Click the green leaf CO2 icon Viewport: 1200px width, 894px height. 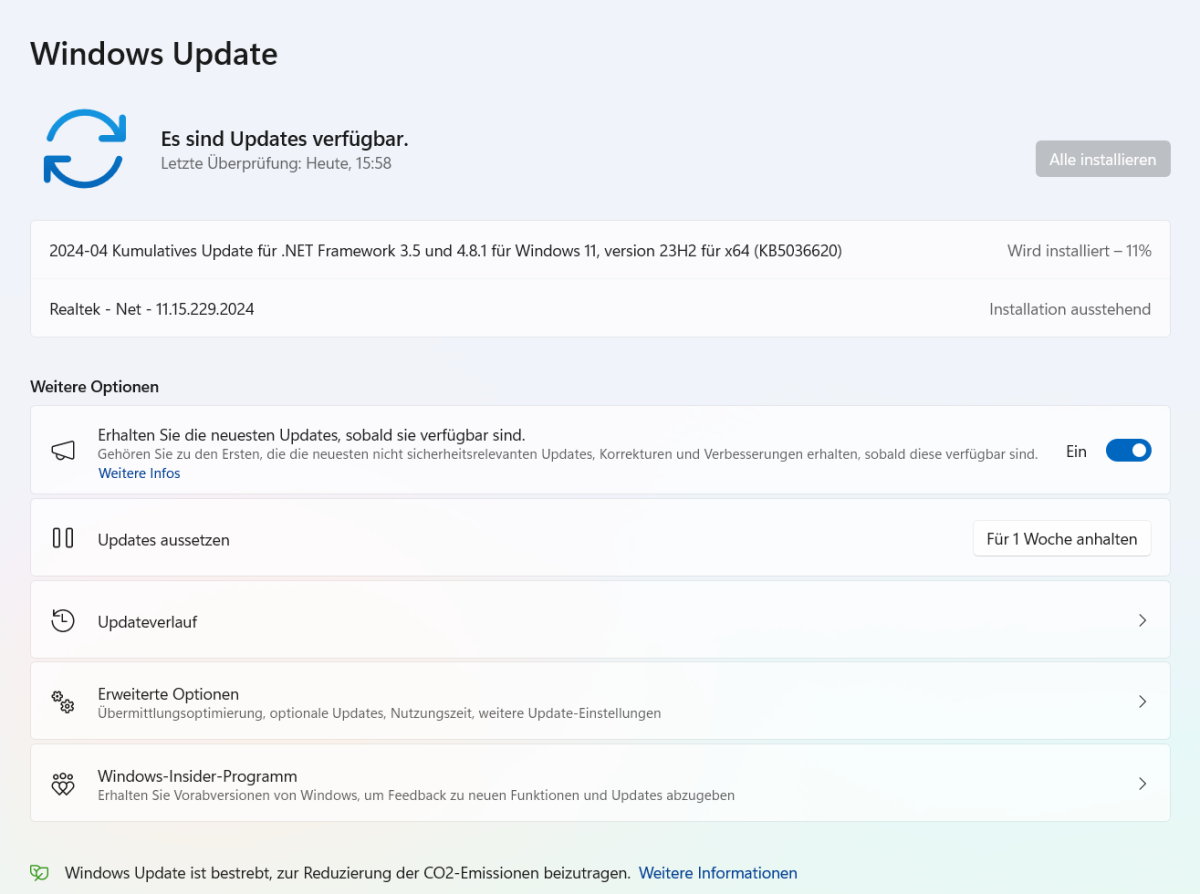pyautogui.click(x=39, y=873)
